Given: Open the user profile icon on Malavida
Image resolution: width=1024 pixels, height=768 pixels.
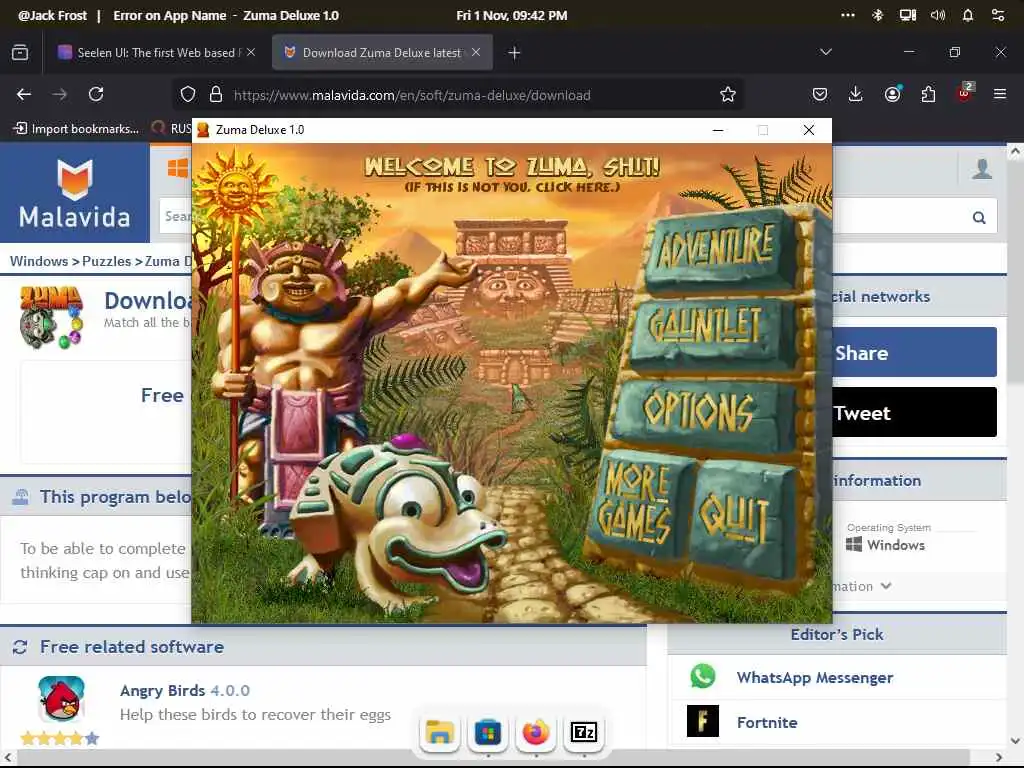Looking at the screenshot, I should click(x=982, y=168).
